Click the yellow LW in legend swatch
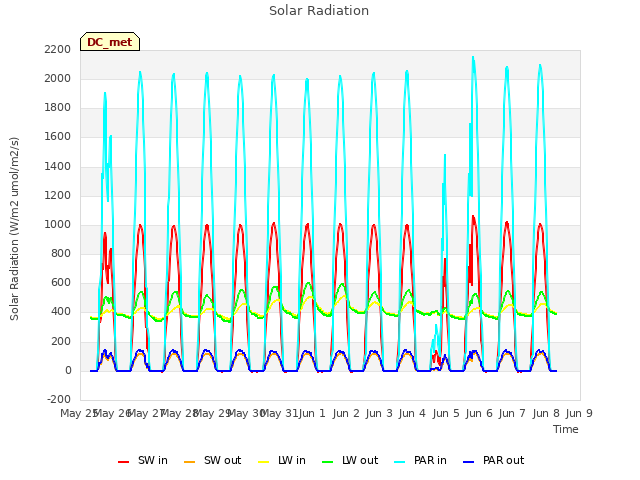Screen dimensions: 640x480 [x=264, y=462]
